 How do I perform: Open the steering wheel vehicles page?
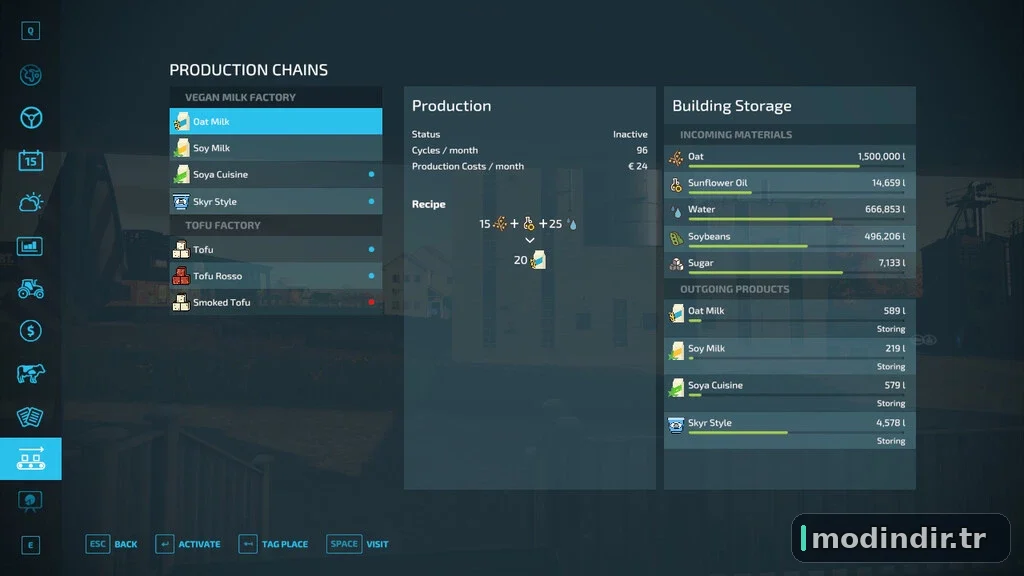[x=31, y=118]
